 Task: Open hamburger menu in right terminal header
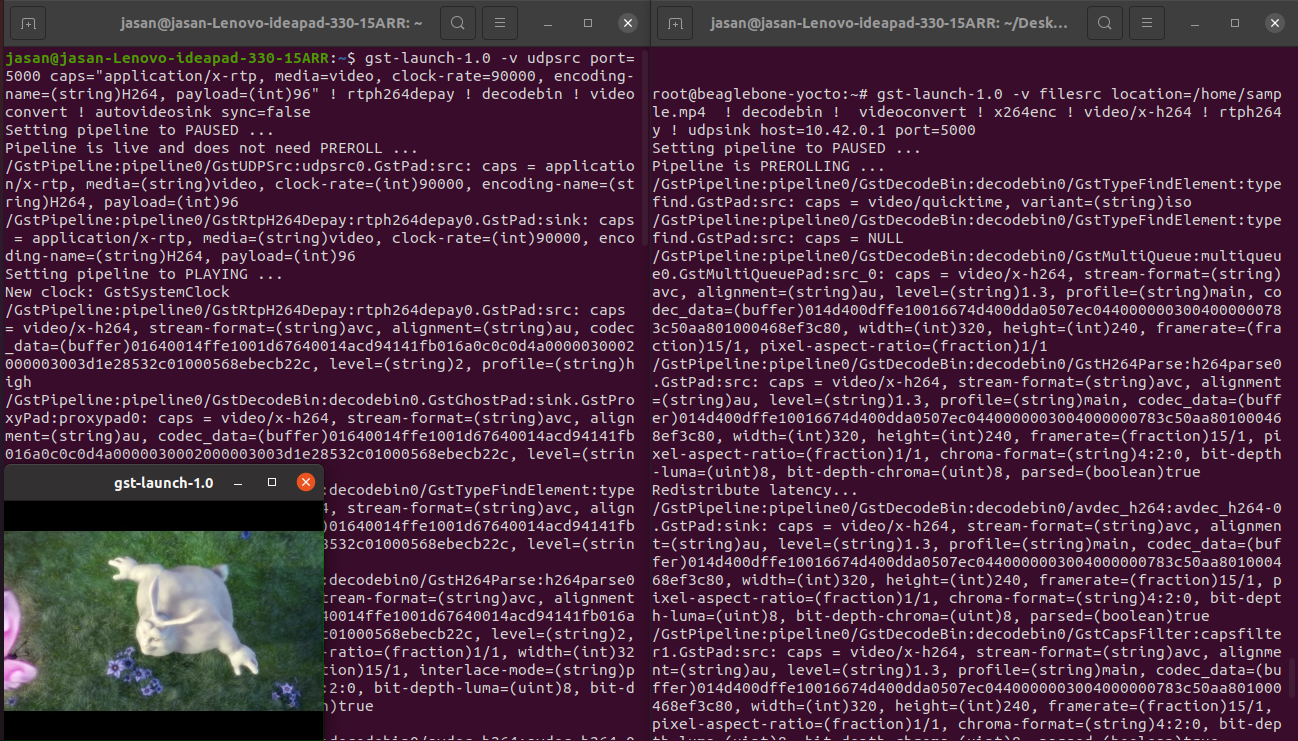point(1148,22)
